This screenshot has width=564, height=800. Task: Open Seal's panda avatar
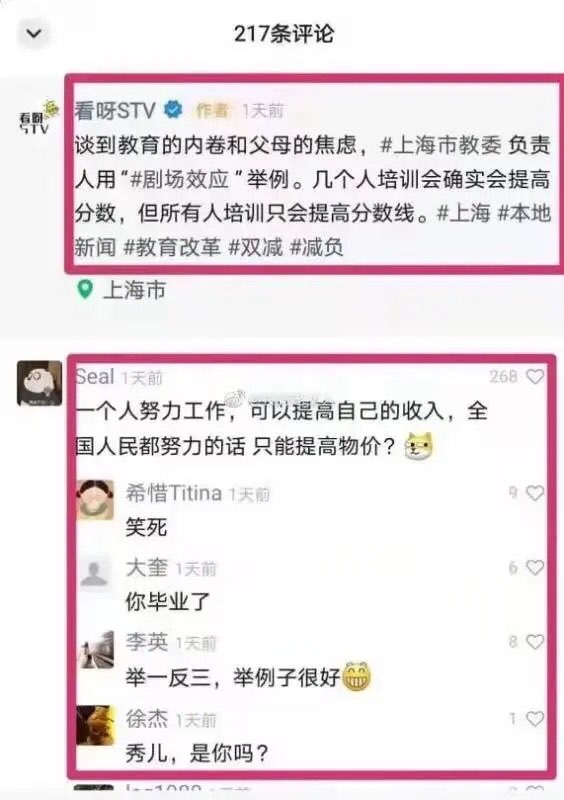(40, 383)
